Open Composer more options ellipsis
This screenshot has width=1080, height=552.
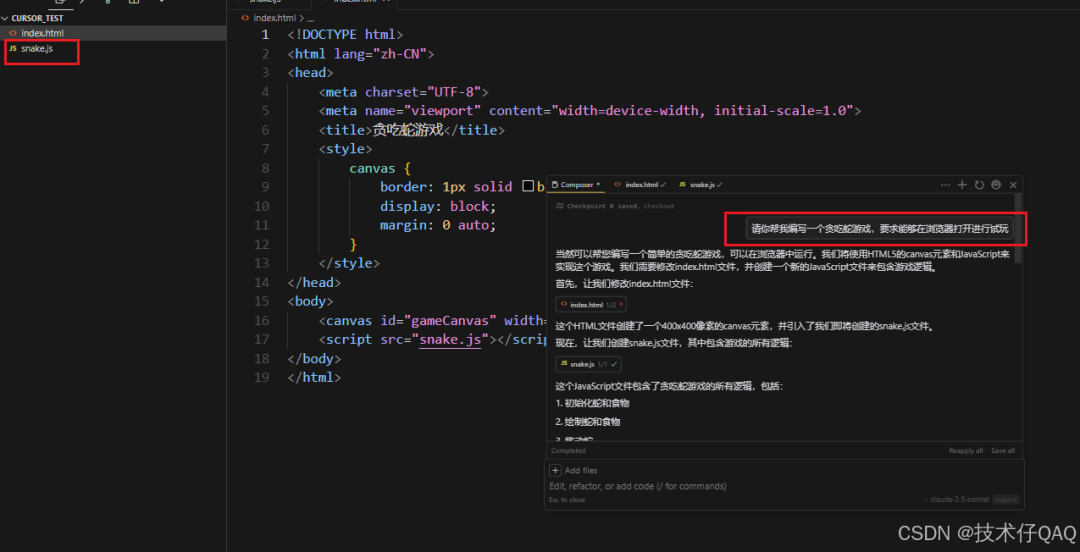tap(945, 185)
